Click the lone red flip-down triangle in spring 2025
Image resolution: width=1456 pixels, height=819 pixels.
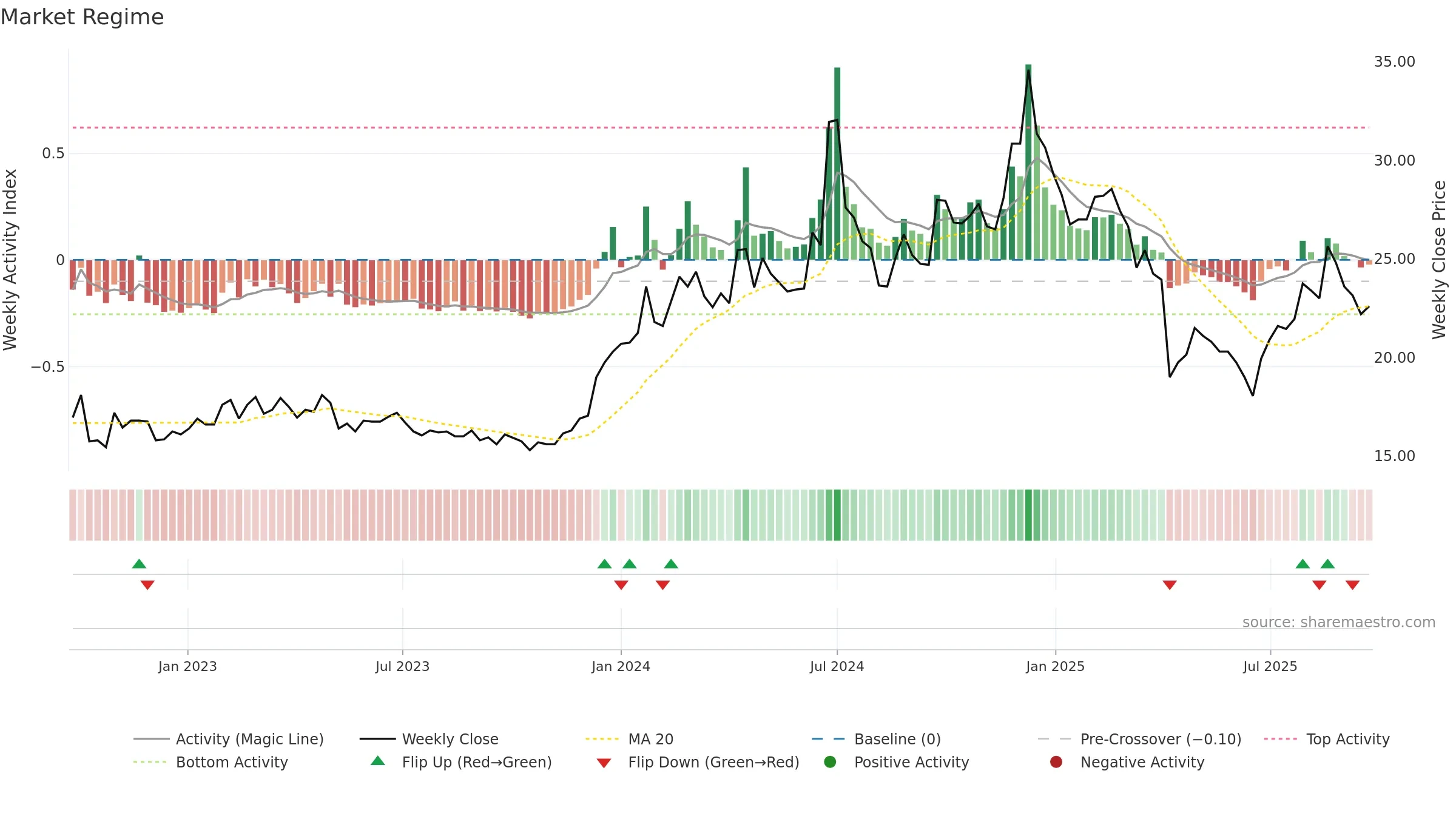[x=1170, y=585]
